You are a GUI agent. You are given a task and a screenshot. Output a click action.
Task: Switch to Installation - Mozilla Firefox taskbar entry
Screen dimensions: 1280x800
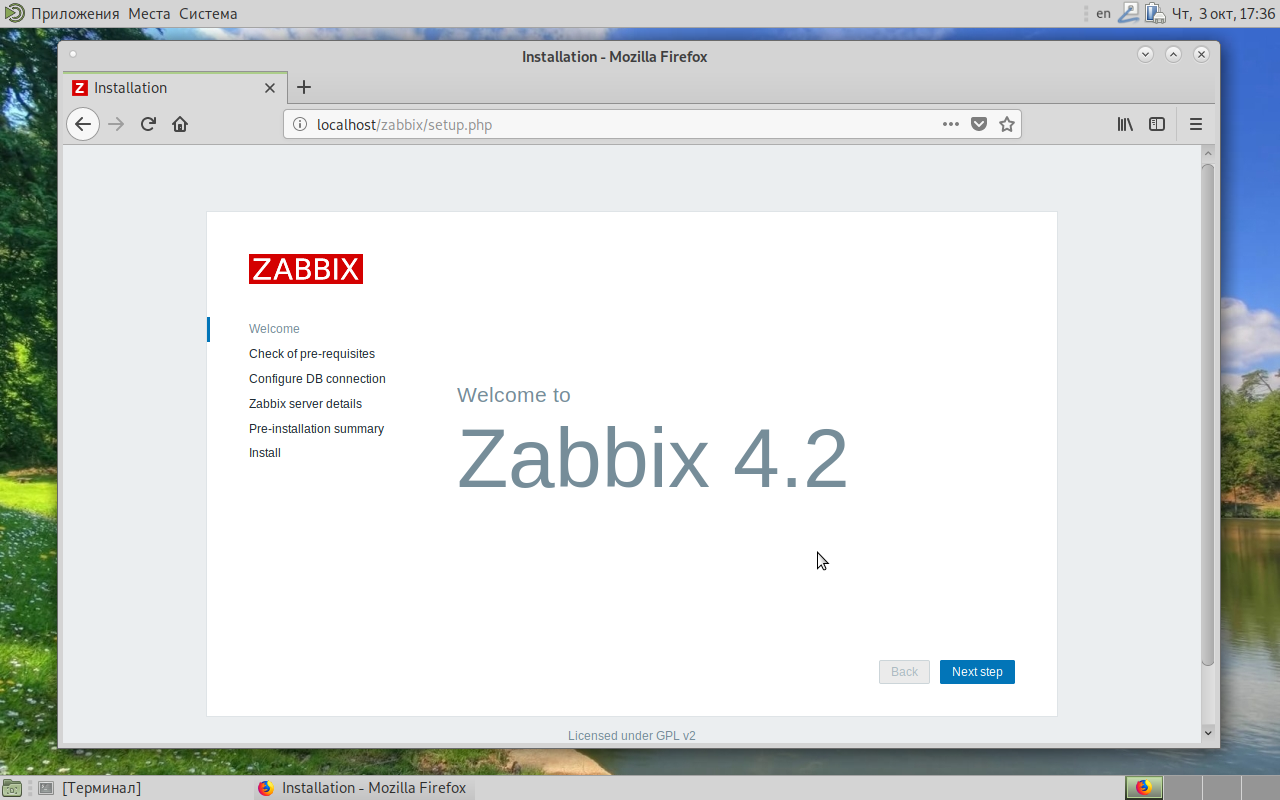(x=362, y=788)
